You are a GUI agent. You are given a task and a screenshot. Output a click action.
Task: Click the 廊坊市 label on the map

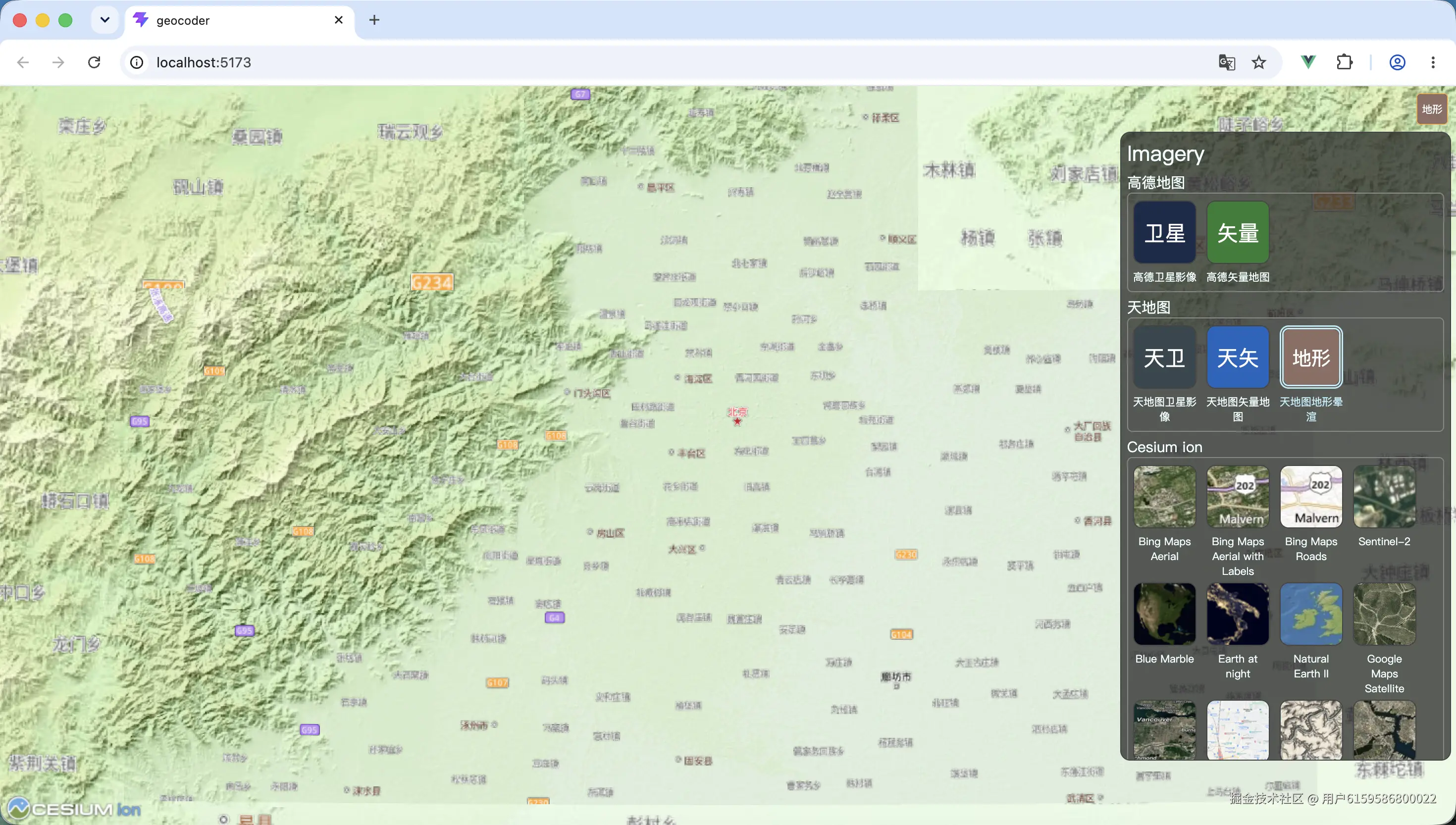pyautogui.click(x=896, y=676)
